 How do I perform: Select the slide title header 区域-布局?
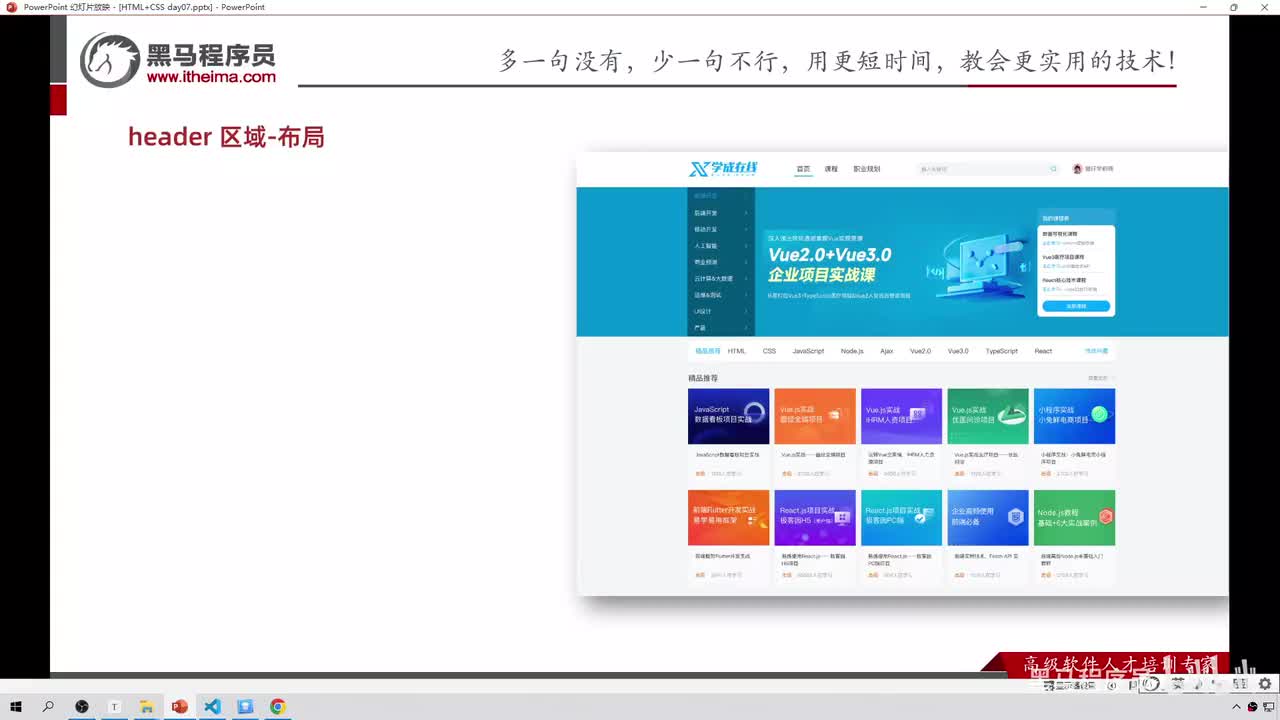226,137
